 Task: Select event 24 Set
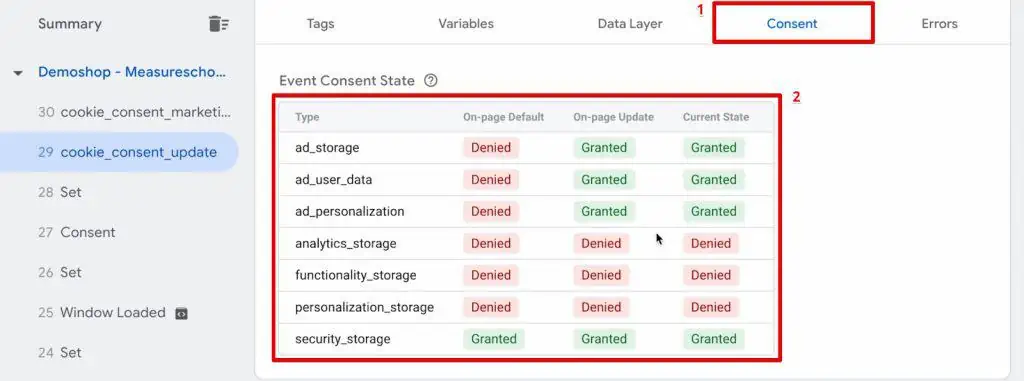(59, 353)
